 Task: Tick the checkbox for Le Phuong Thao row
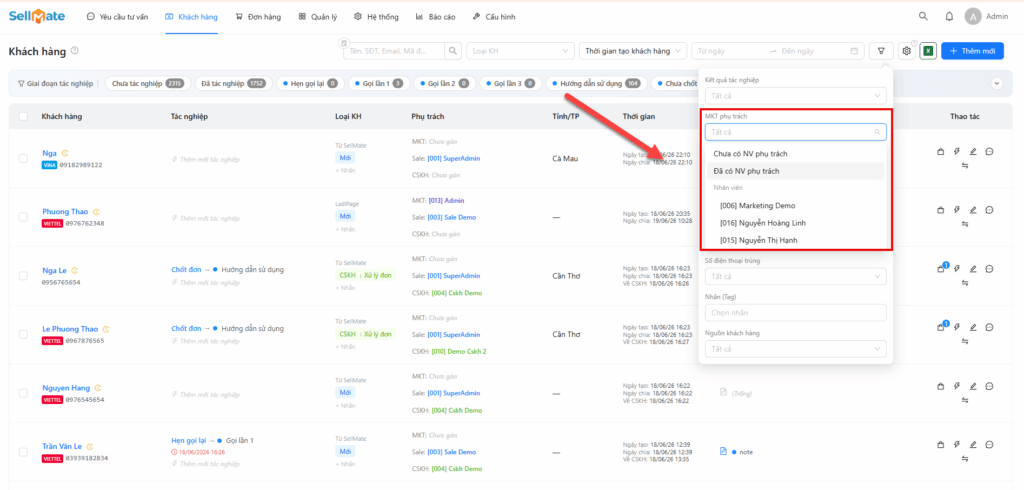24,335
